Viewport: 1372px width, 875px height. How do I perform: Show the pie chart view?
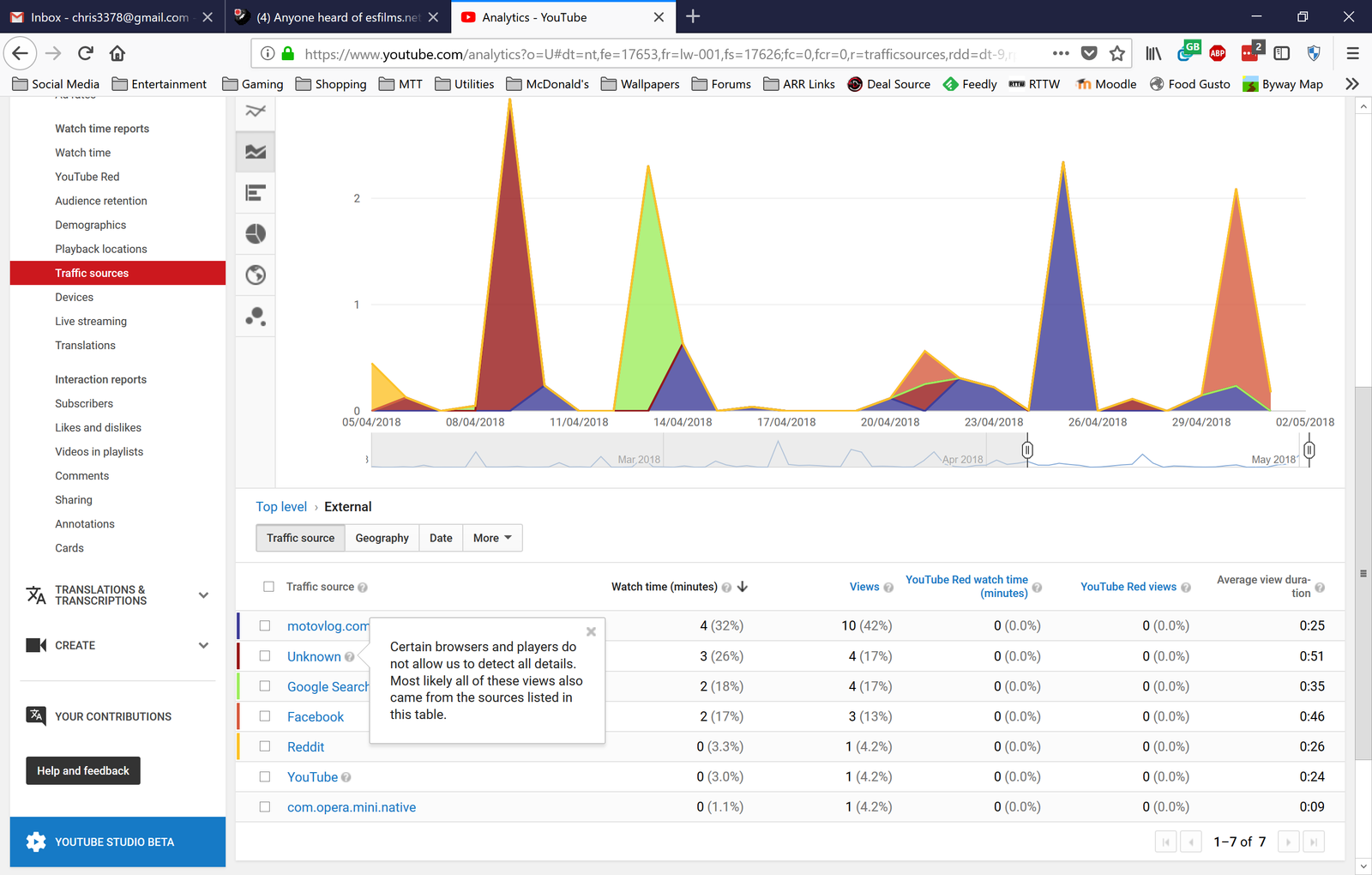(256, 234)
